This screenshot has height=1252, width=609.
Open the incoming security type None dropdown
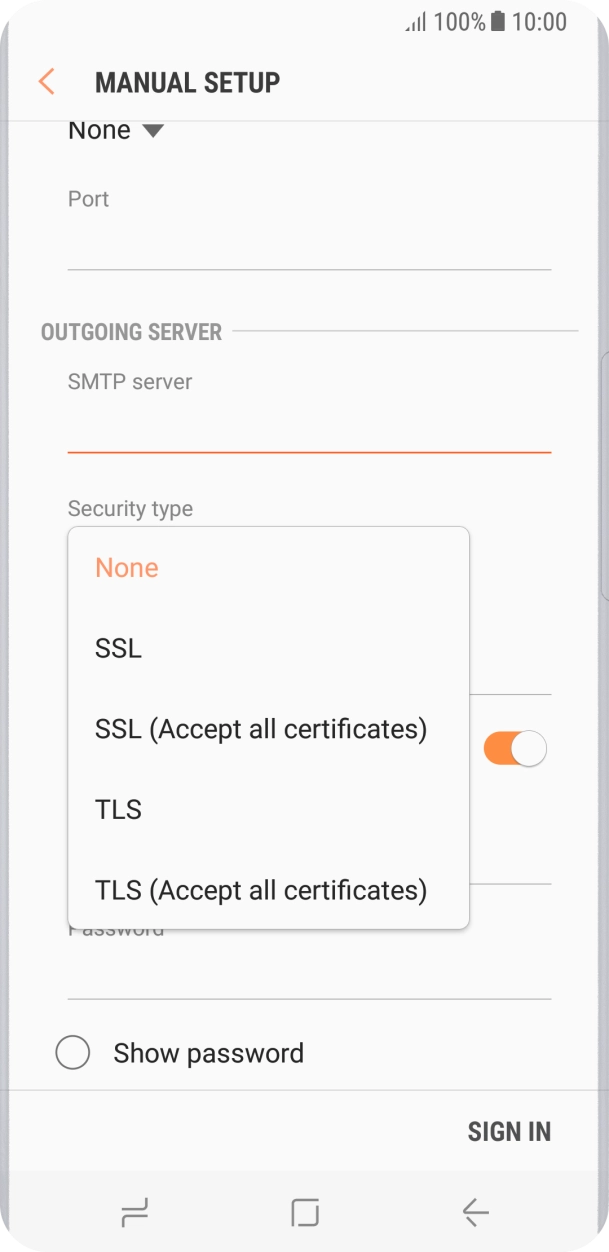coord(115,131)
